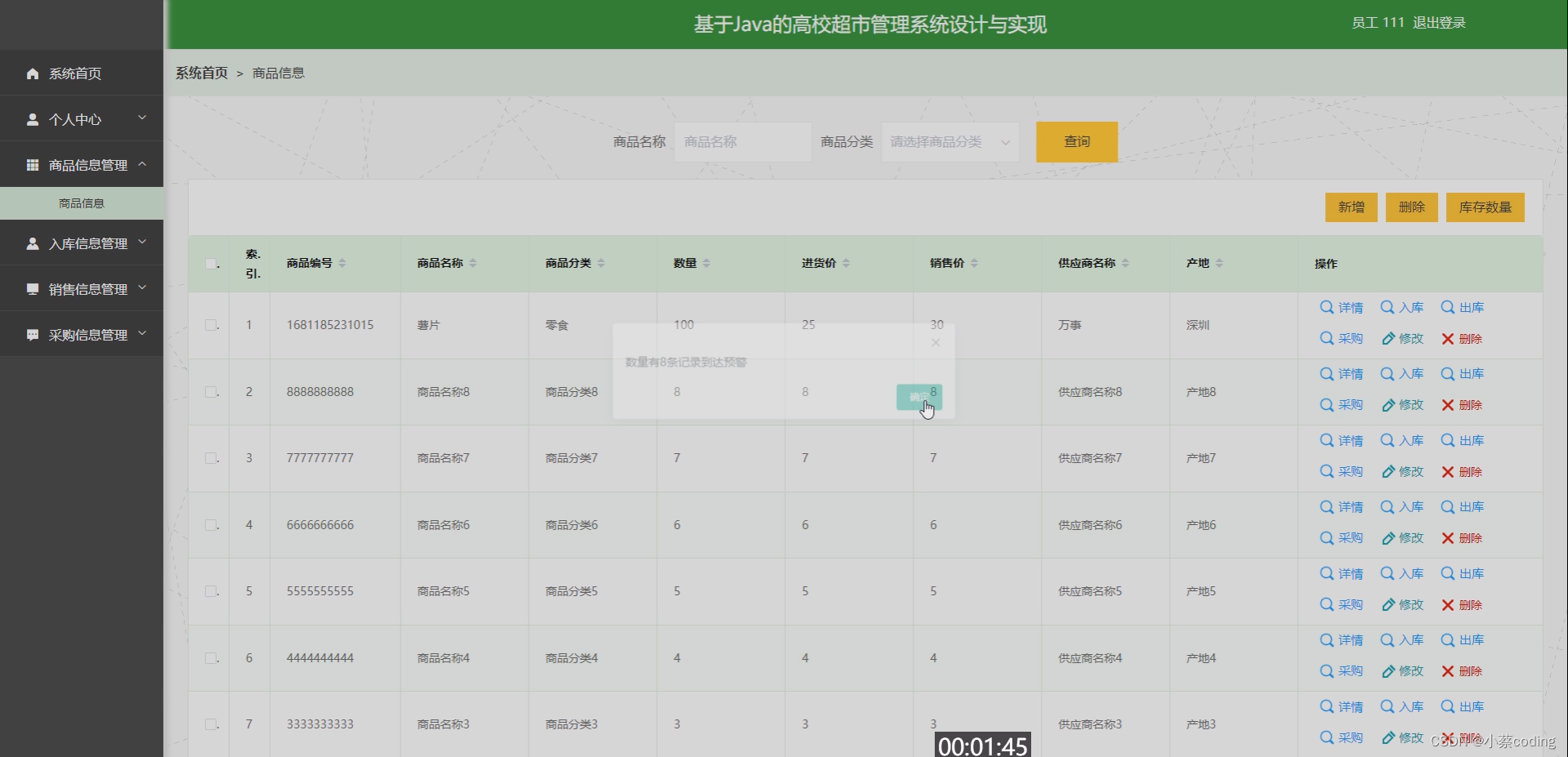This screenshot has width=1568, height=757.
Task: Collapse 商品信息管理 chevron in sidebar
Action: coord(142,164)
